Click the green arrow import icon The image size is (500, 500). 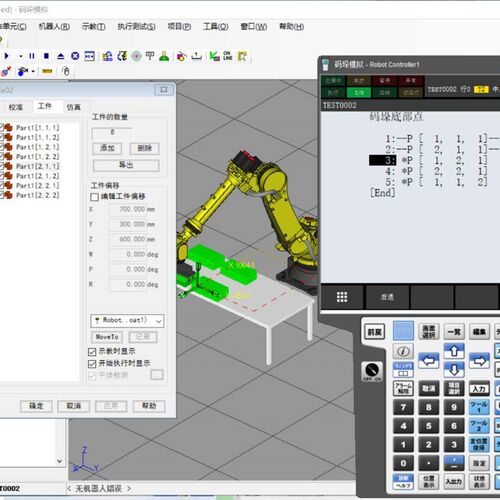pos(214,56)
